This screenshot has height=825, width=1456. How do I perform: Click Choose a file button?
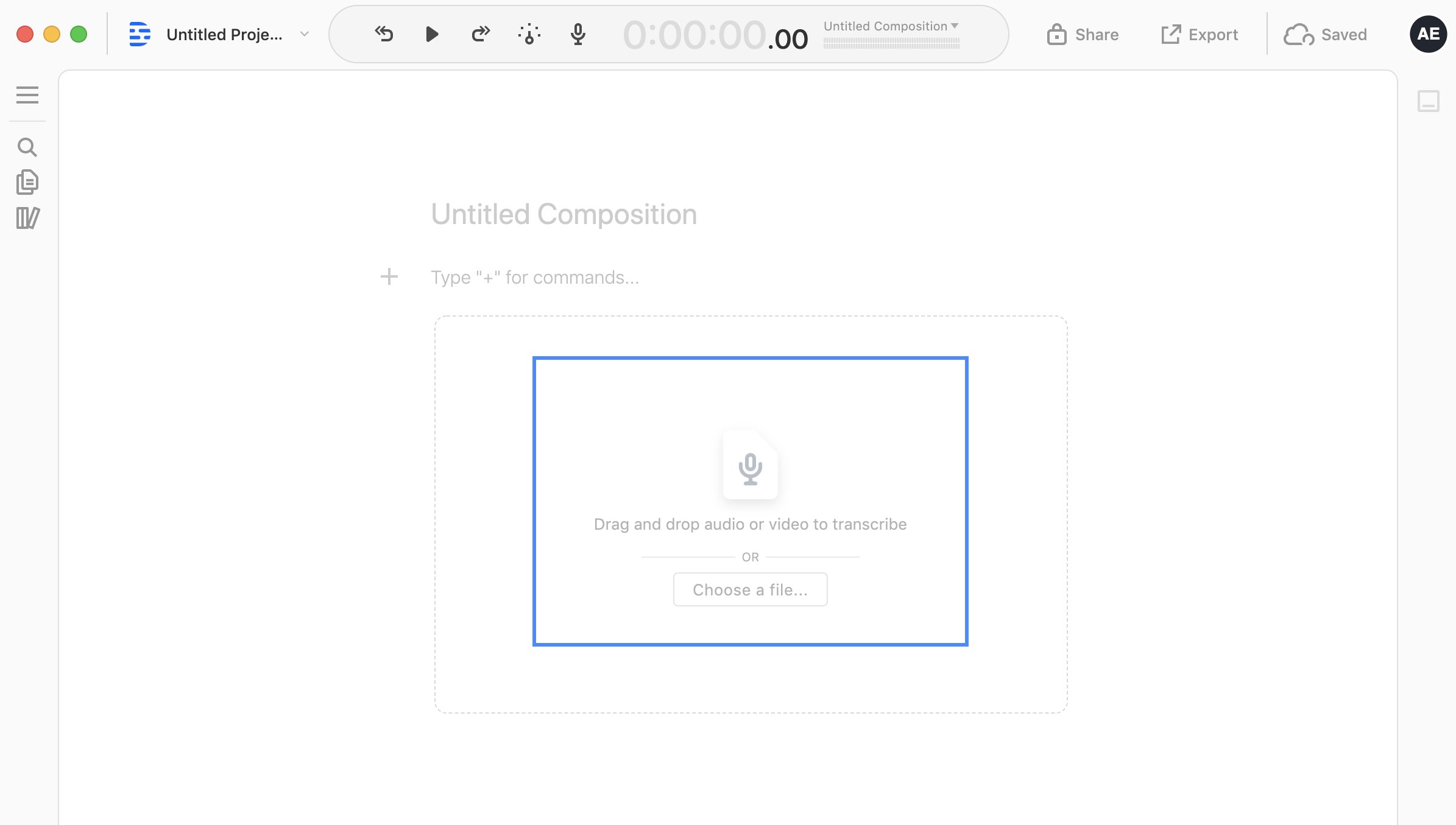click(x=750, y=589)
